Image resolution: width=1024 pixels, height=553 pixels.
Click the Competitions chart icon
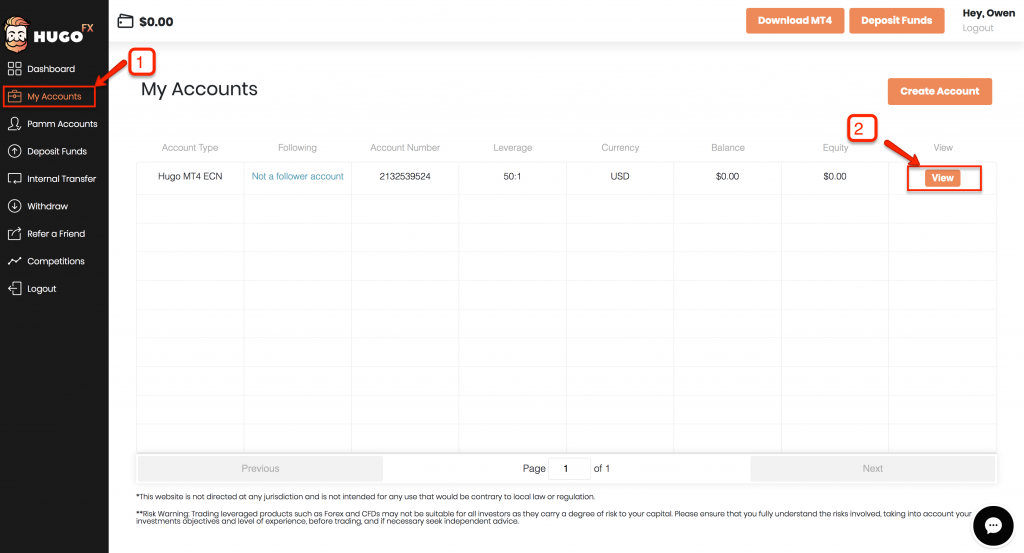tap(14, 261)
